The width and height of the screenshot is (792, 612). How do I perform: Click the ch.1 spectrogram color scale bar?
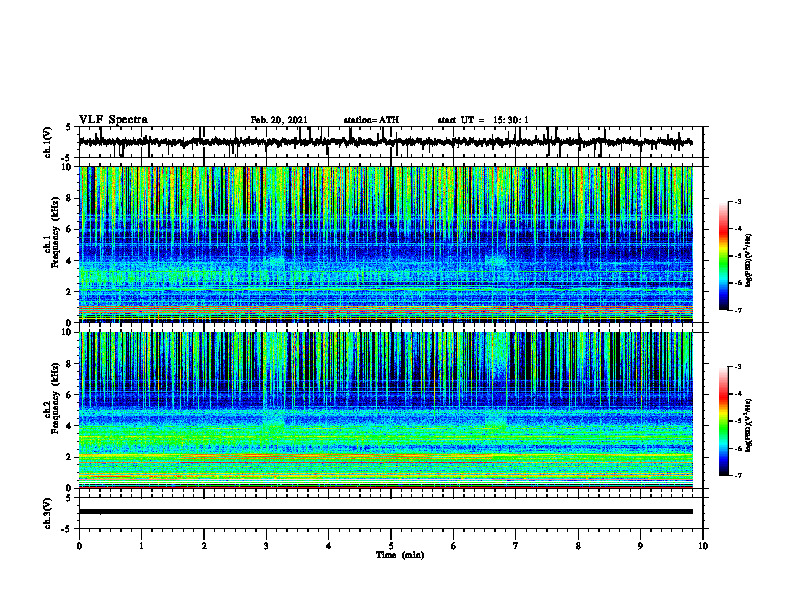point(723,255)
